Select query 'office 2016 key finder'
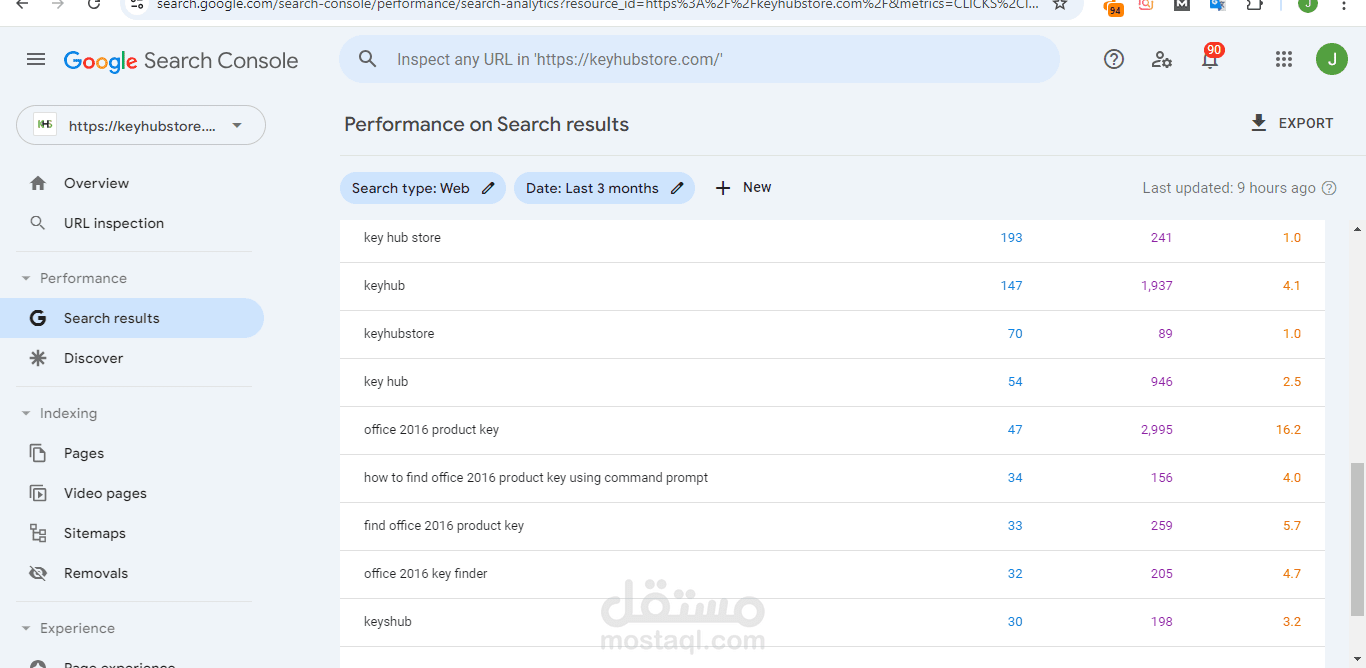The height and width of the screenshot is (668, 1366). tap(832, 574)
